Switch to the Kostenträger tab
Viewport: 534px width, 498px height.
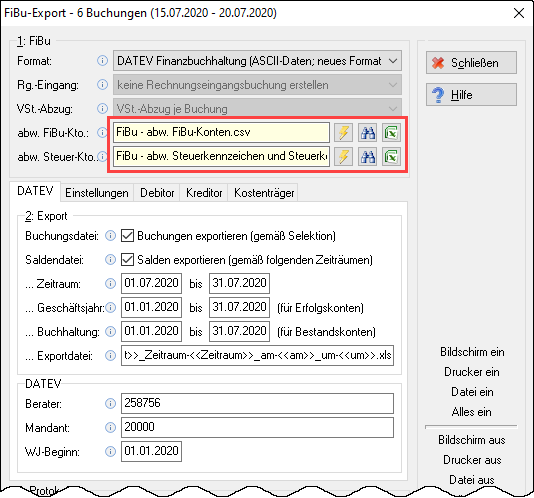point(264,193)
